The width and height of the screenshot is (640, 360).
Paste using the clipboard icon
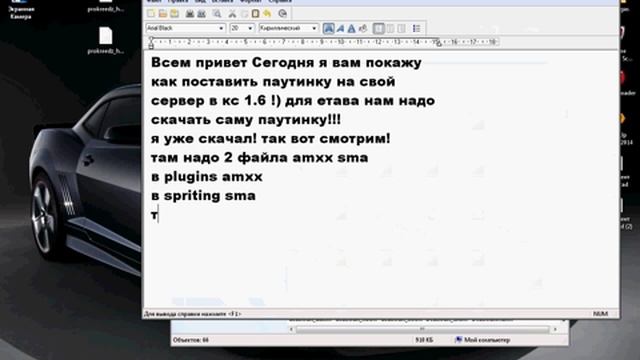(x=255, y=13)
